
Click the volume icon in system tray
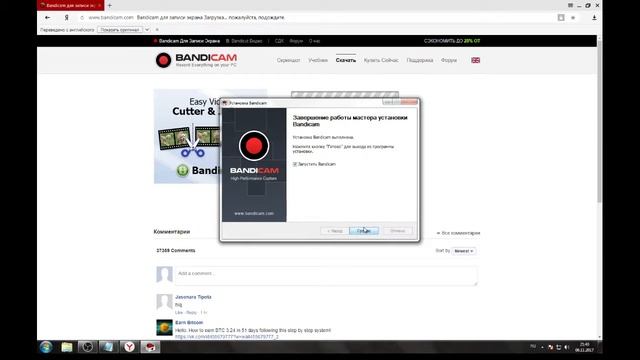pos(567,347)
